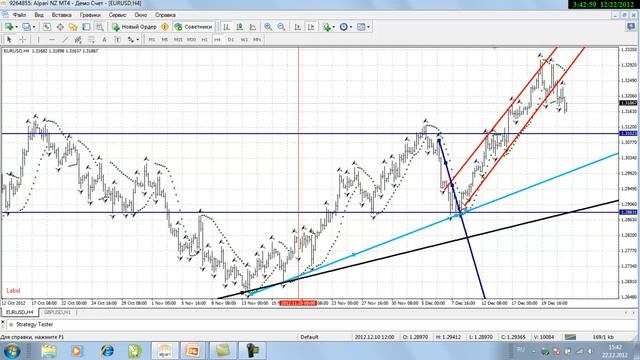Viewport: 640px width, 360px height.
Task: Zoom out on the chart
Action: click(x=281, y=27)
